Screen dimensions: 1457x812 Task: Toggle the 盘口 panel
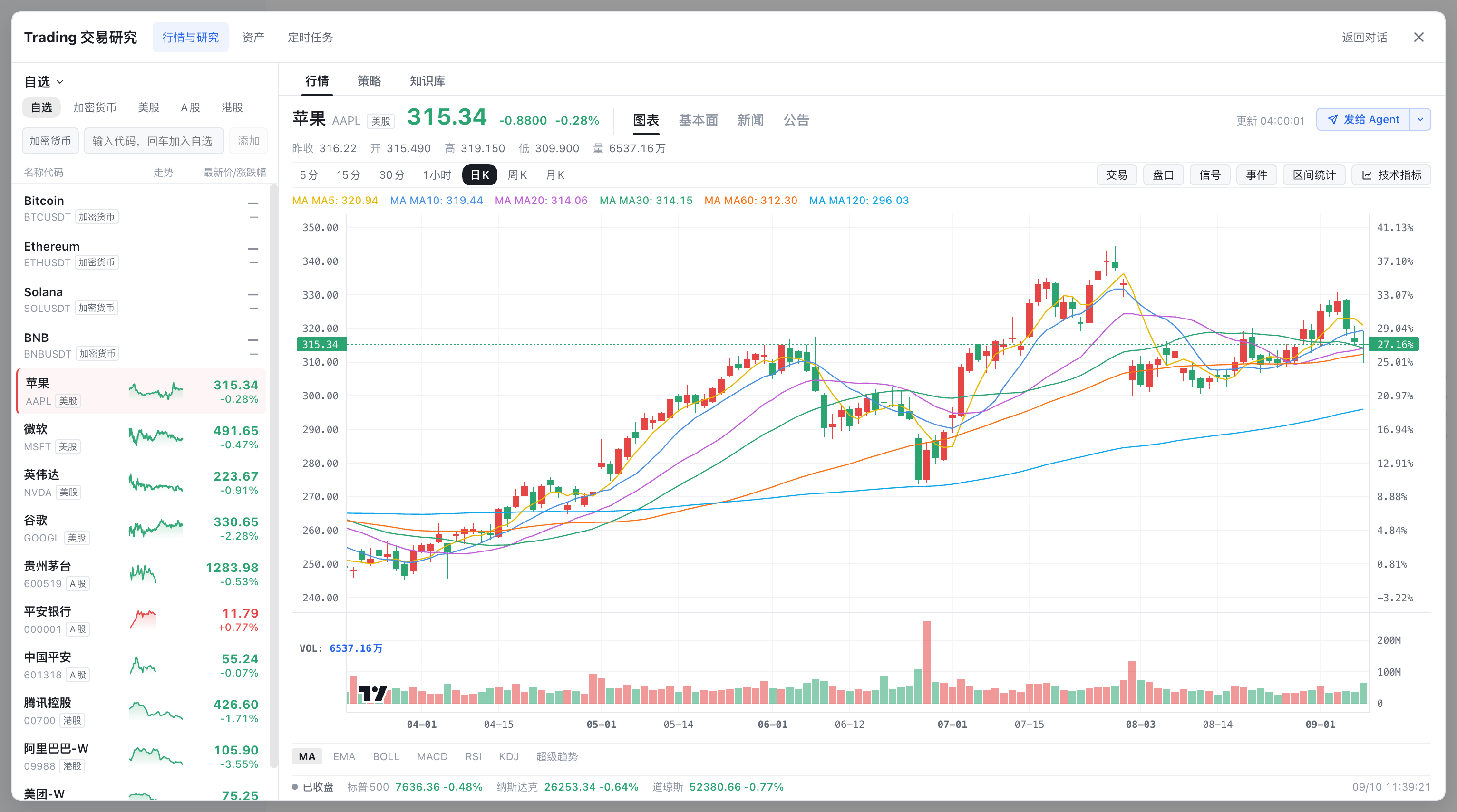point(1164,175)
